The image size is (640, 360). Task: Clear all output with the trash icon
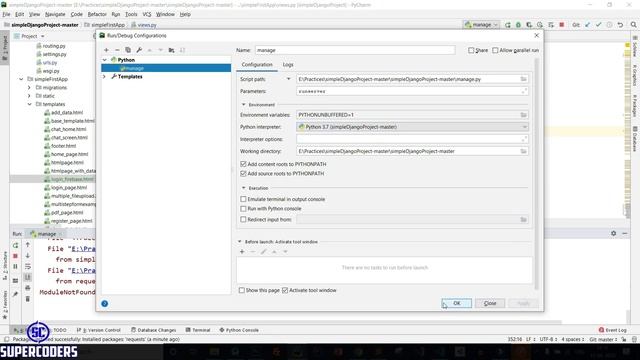coord(28,299)
